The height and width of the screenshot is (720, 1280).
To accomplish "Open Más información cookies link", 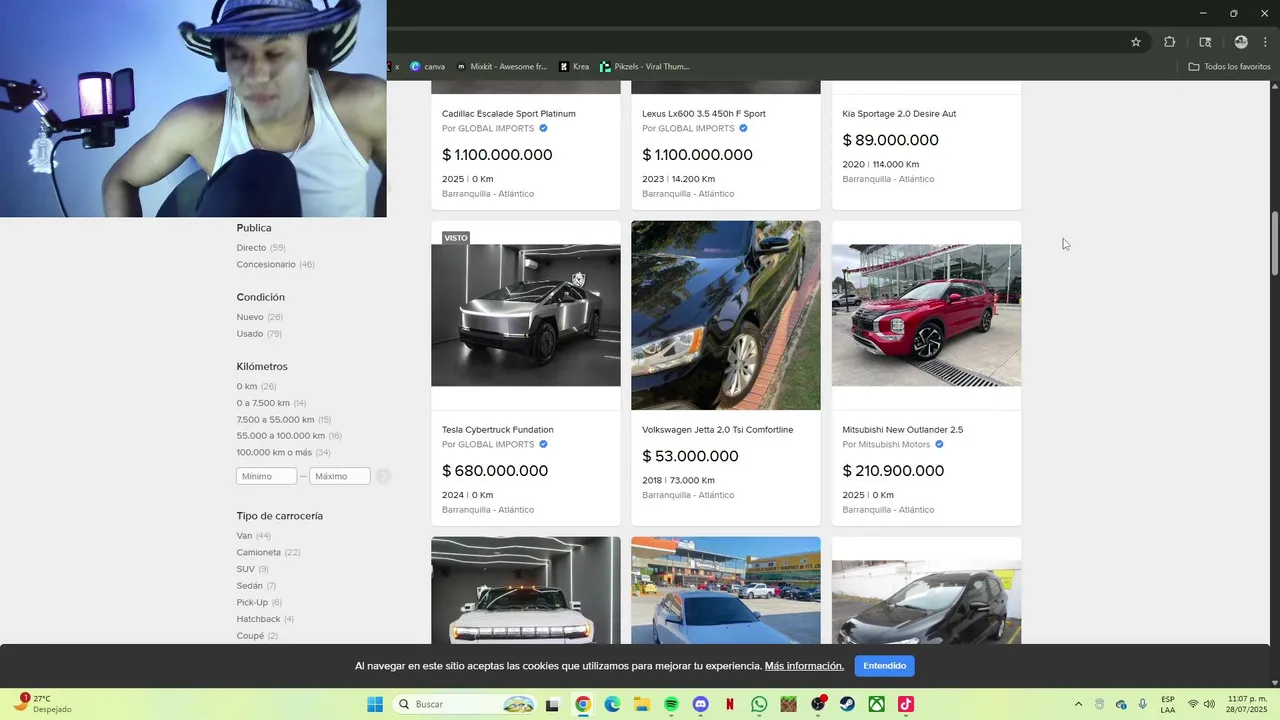I will [804, 666].
